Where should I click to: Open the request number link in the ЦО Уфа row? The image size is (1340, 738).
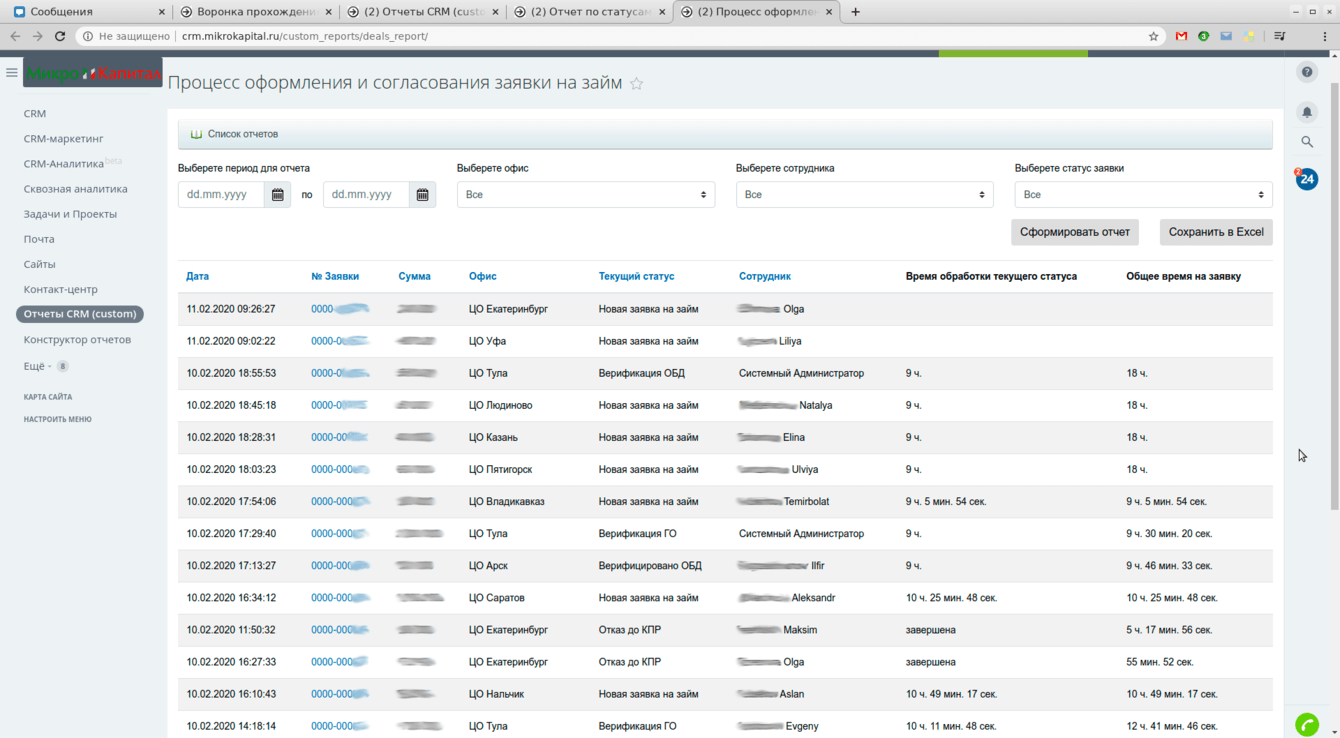tap(340, 341)
